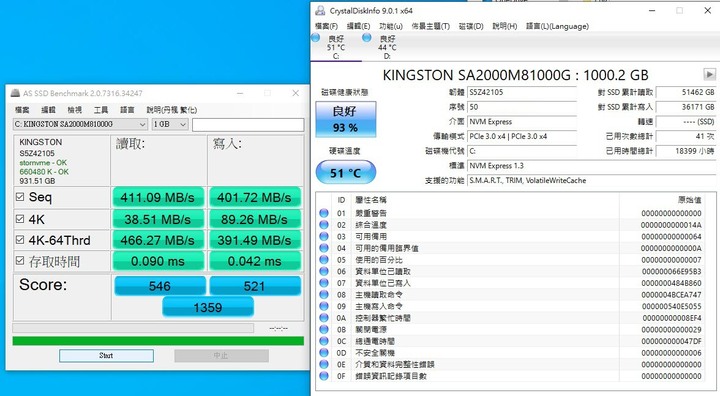Click the 51 °C temperature button

[346, 173]
